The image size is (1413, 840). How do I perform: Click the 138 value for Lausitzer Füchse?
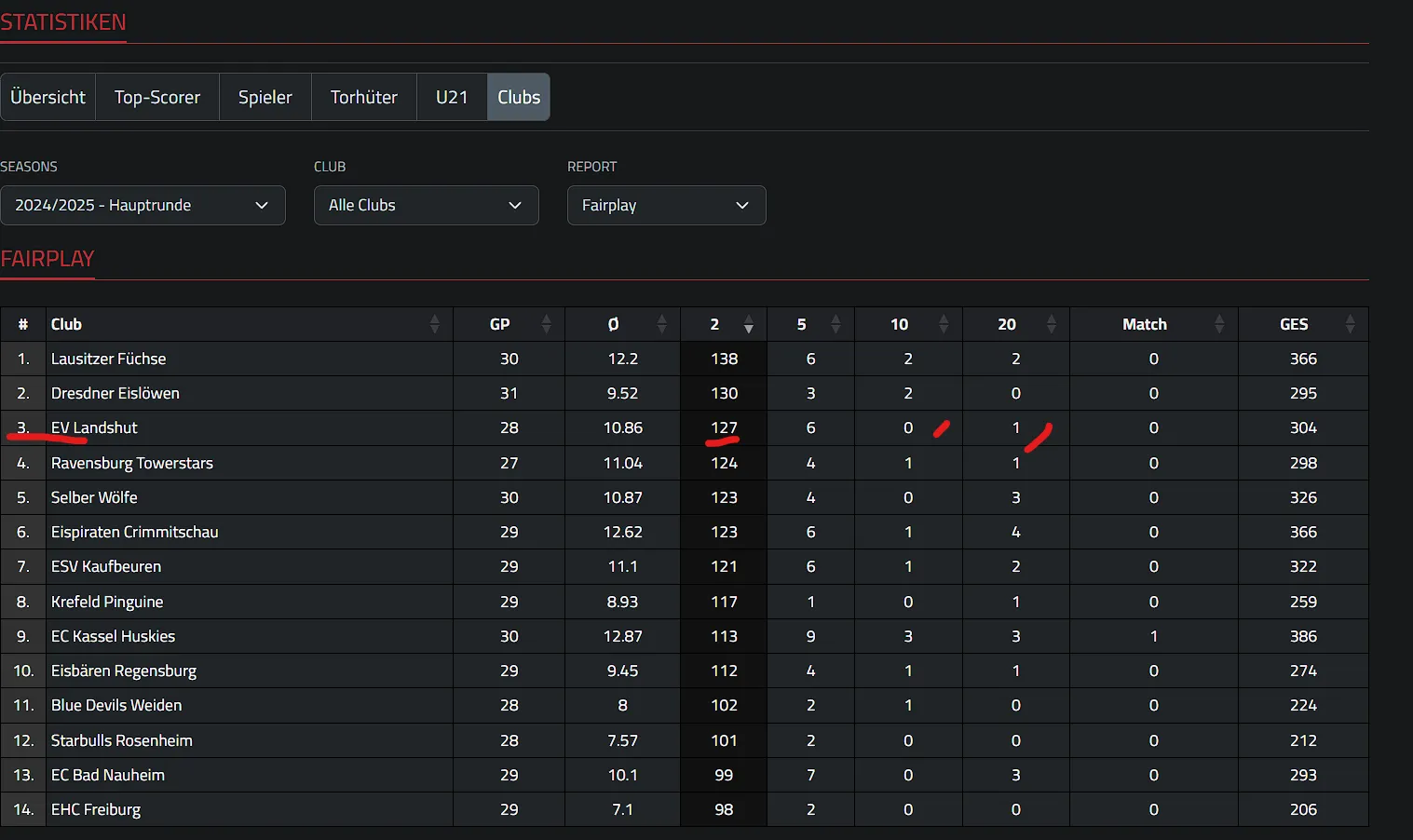[x=724, y=359]
